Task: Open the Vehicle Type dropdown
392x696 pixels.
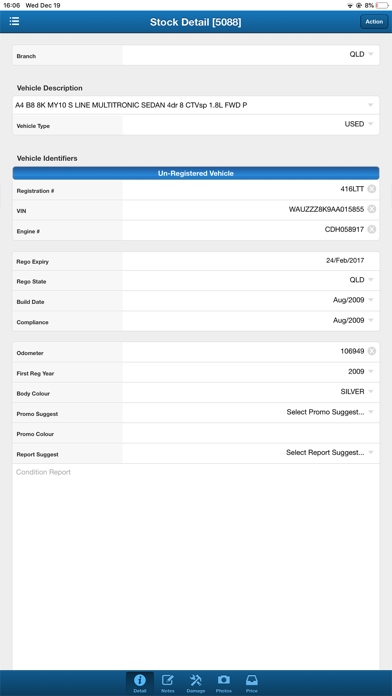Action: 251,125
